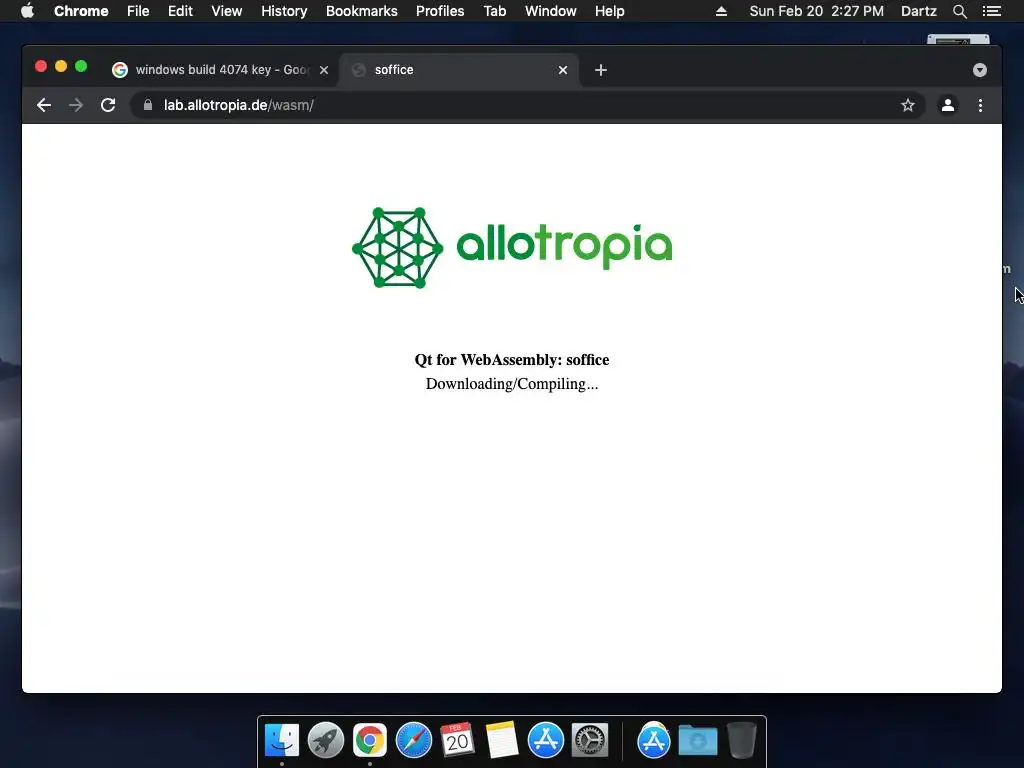
Task: Open Chrome's three-dot menu
Action: (x=980, y=105)
